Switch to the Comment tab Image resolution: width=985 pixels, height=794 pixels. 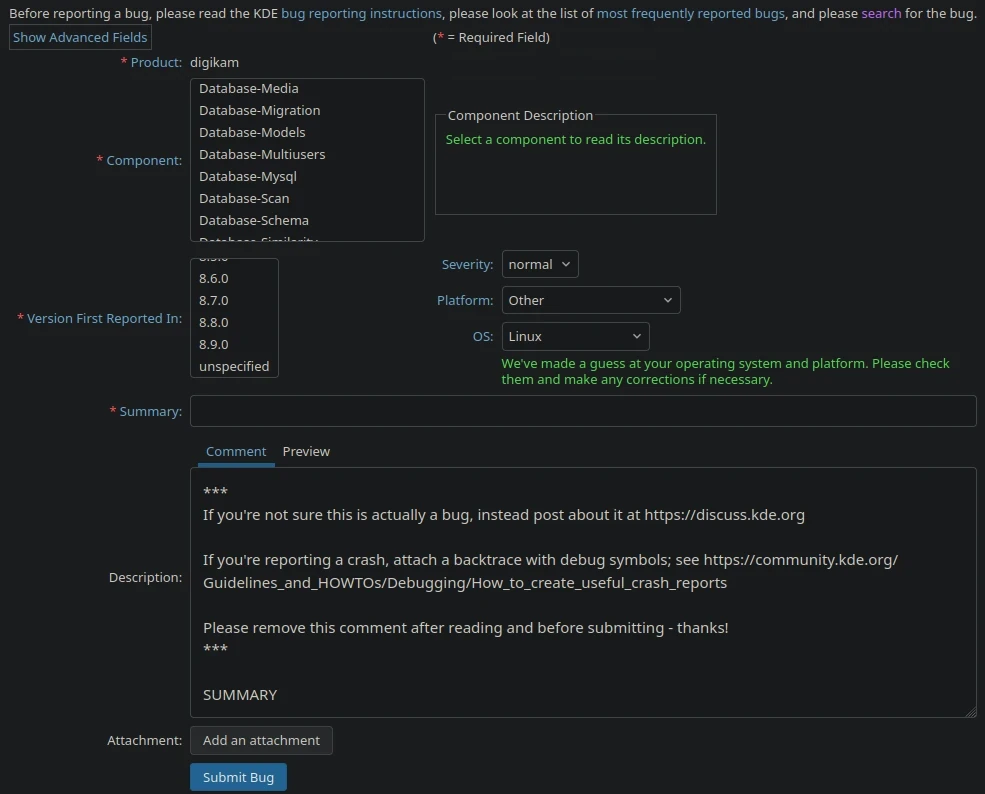pyautogui.click(x=236, y=451)
